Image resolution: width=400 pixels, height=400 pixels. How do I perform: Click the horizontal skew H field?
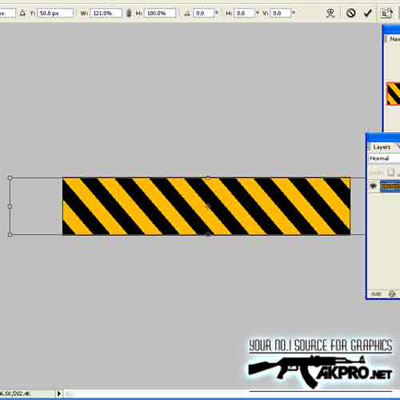(245, 13)
